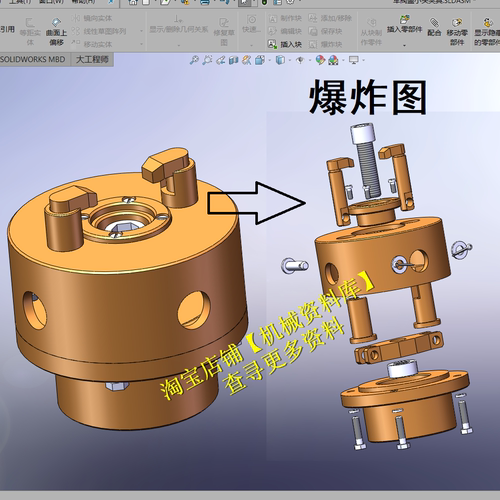Click 插入零部件 insert components button
500x500 pixels.
pos(404,24)
